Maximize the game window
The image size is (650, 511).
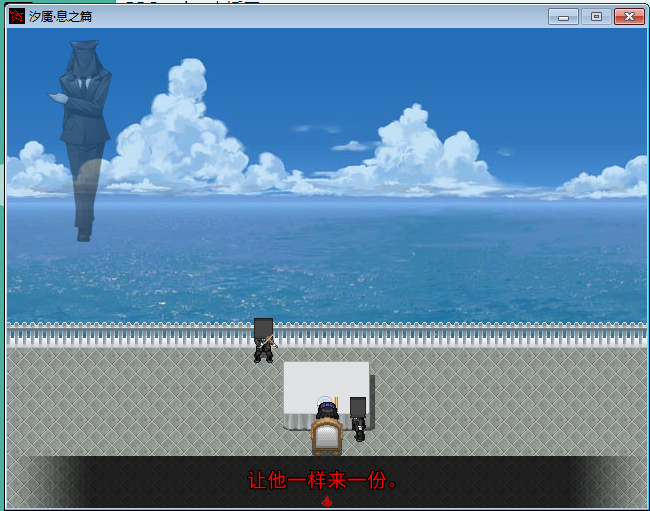pos(596,17)
